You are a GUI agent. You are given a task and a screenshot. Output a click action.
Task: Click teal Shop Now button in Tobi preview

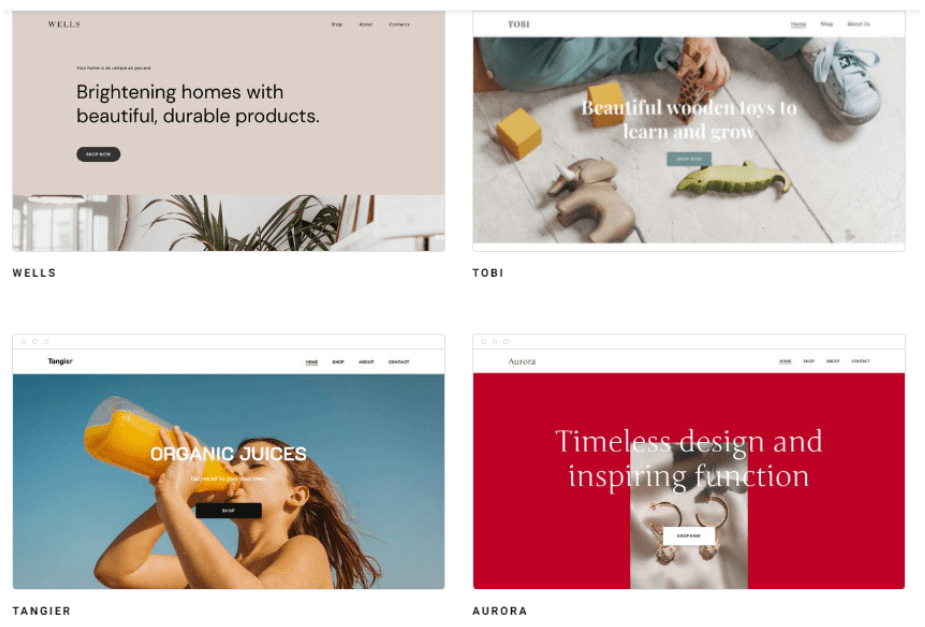pyautogui.click(x=688, y=159)
